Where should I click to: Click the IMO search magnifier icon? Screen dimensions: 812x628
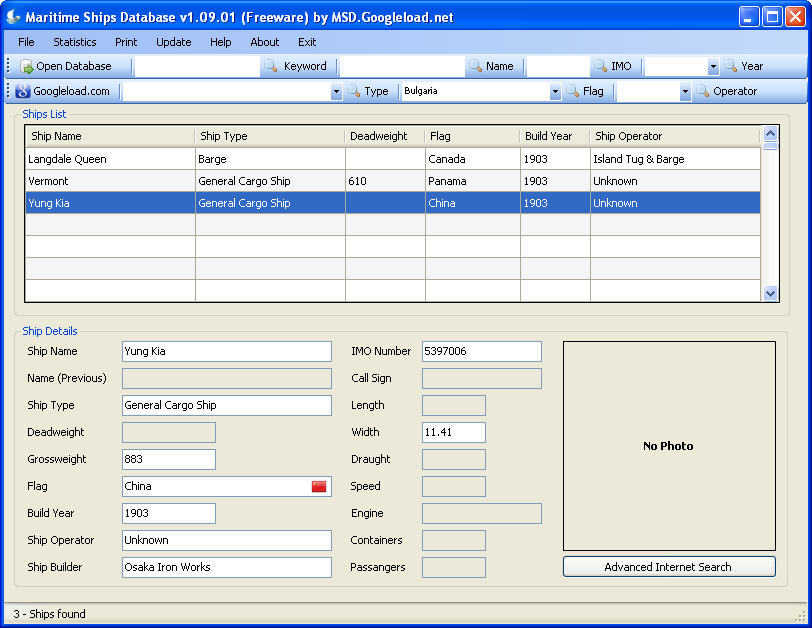tap(600, 66)
